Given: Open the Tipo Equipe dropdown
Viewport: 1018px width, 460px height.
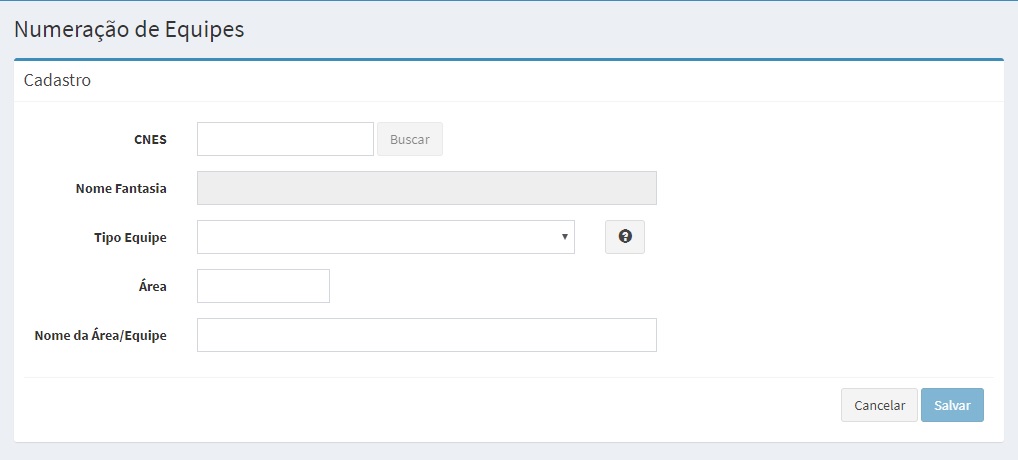Looking at the screenshot, I should click(385, 237).
